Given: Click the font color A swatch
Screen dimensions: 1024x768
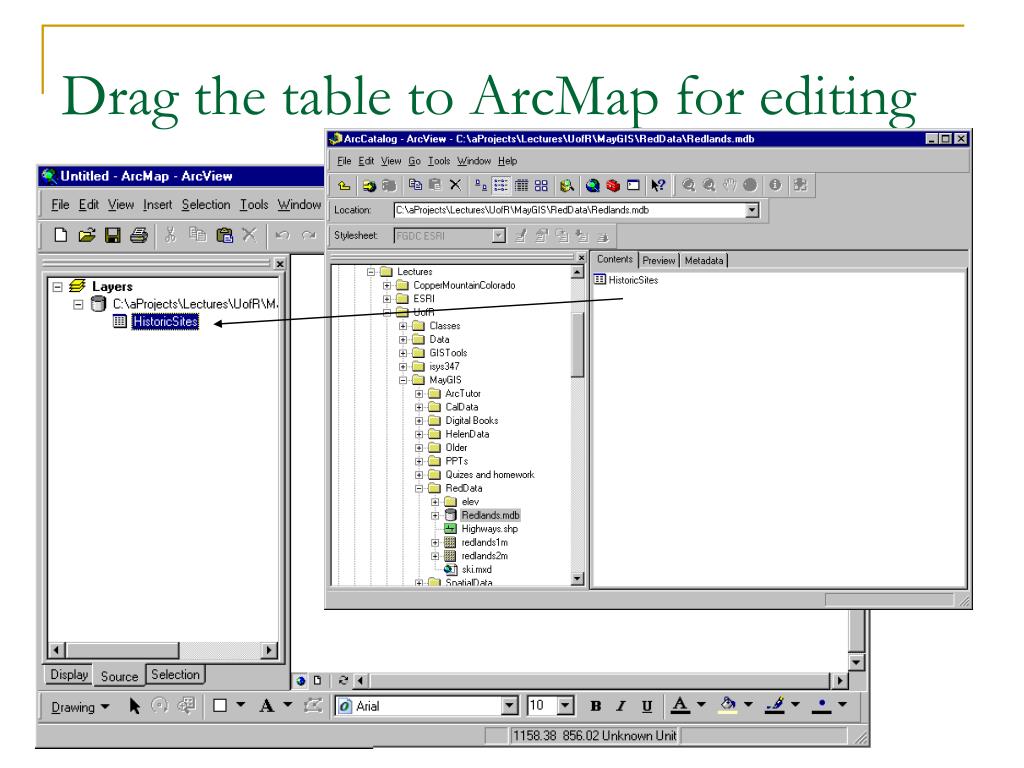Looking at the screenshot, I should (680, 705).
